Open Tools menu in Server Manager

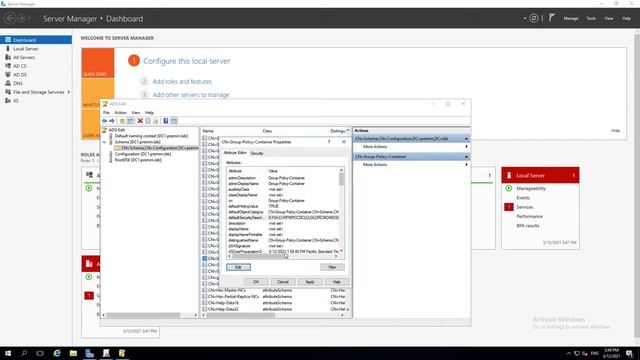coord(591,18)
